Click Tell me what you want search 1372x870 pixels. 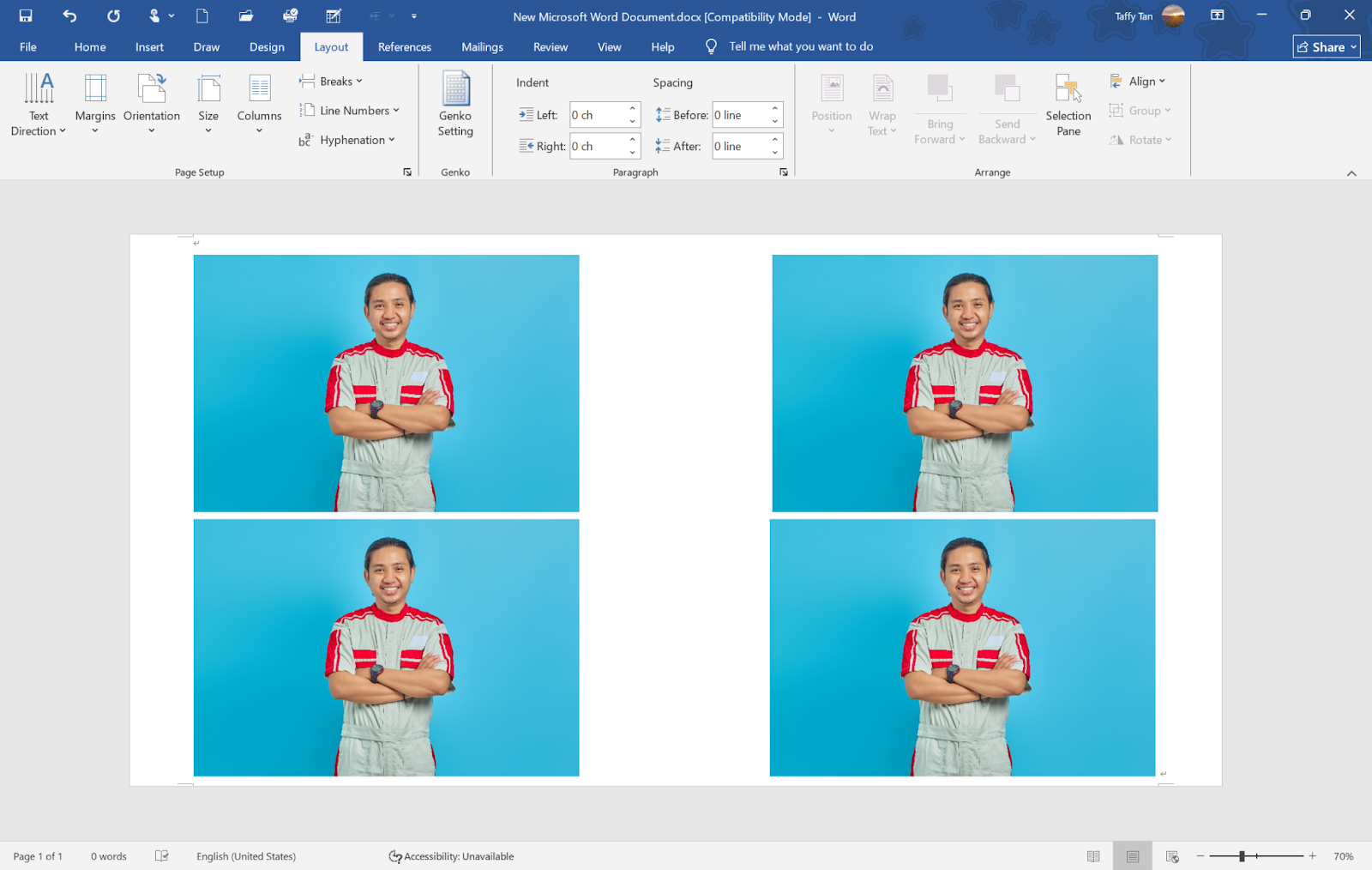tap(789, 47)
